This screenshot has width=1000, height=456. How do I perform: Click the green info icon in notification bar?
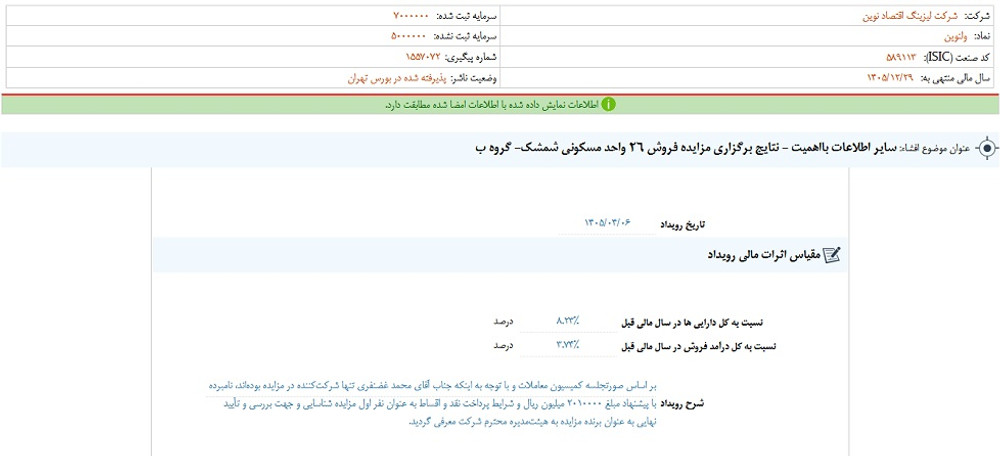(608, 105)
